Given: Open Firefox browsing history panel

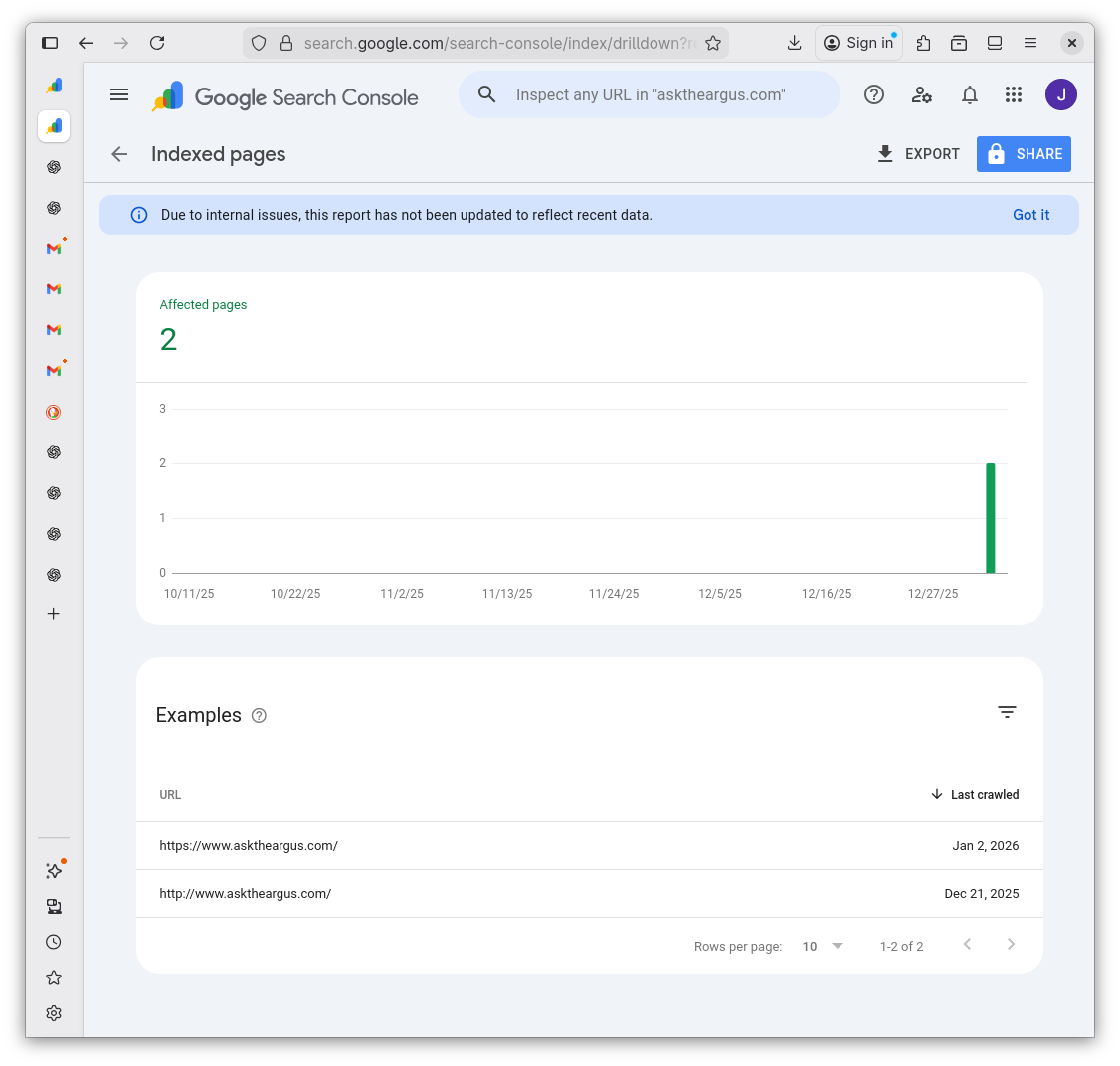Looking at the screenshot, I should [x=54, y=941].
